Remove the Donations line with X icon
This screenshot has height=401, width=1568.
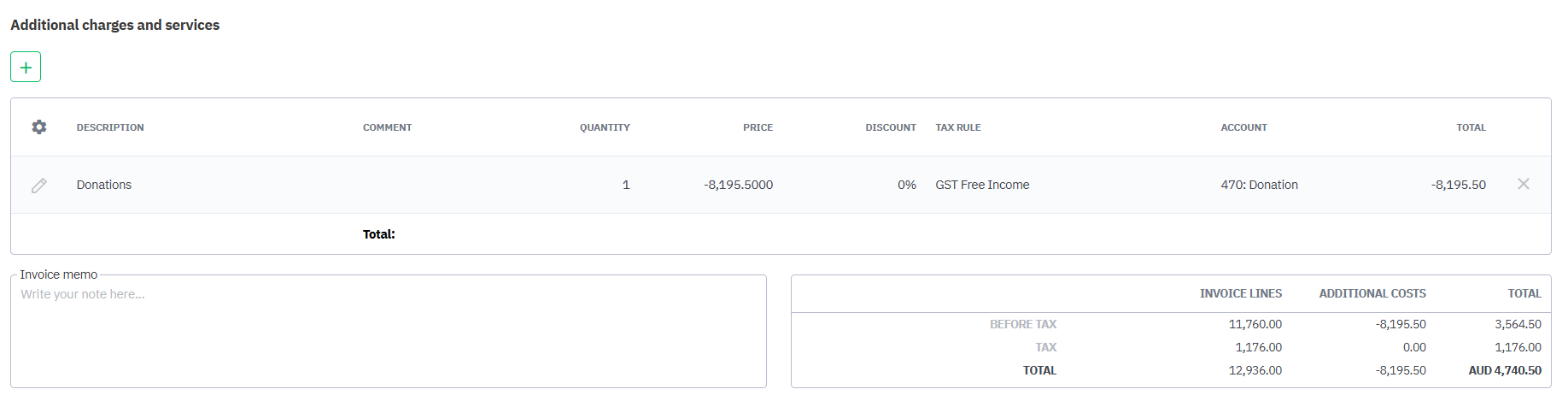(x=1523, y=184)
